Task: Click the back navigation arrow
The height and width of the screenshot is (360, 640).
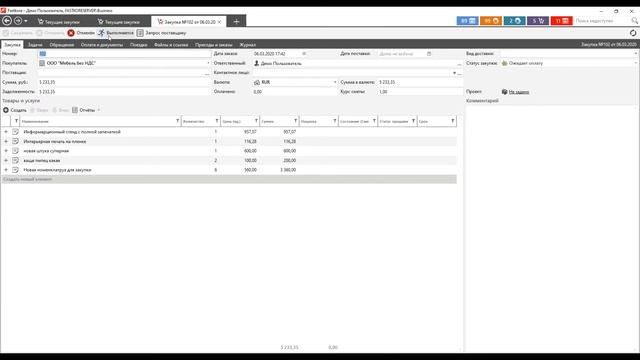Action: pos(7,21)
